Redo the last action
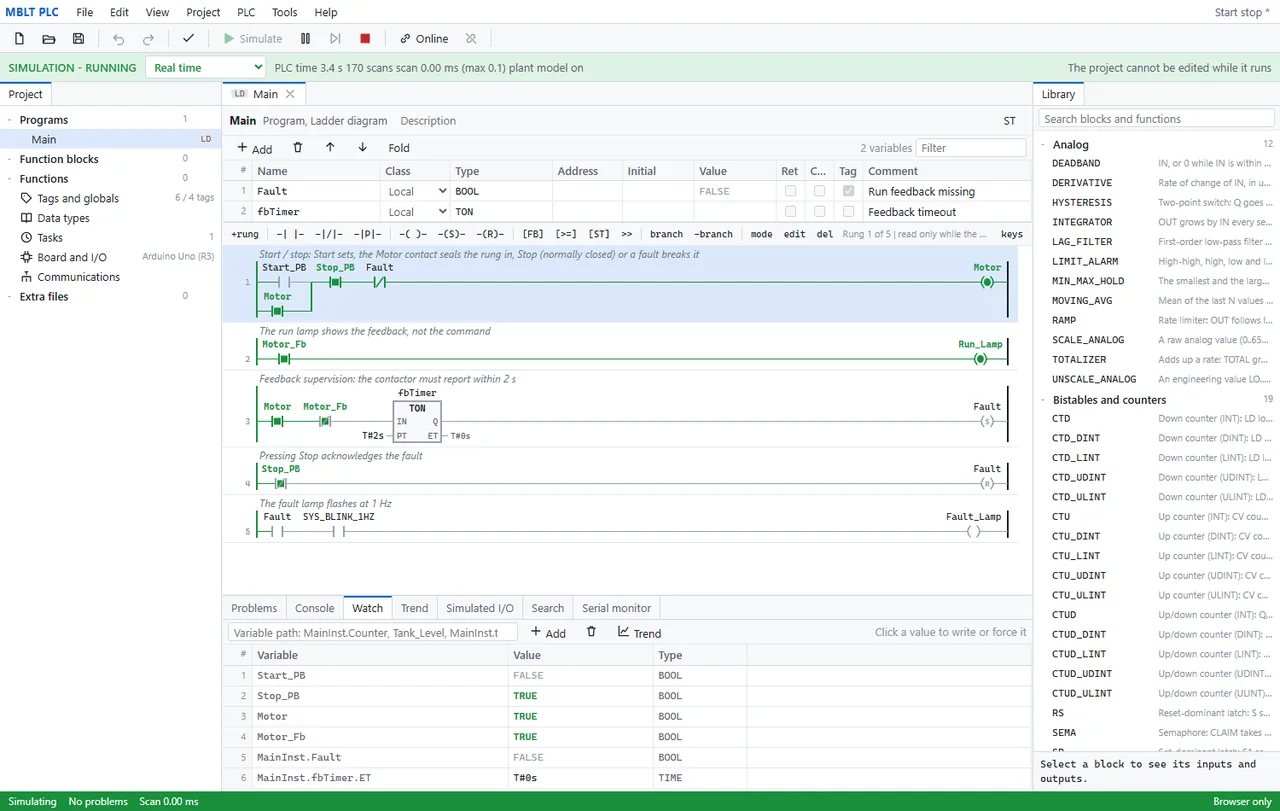1280x811 pixels. coord(149,39)
